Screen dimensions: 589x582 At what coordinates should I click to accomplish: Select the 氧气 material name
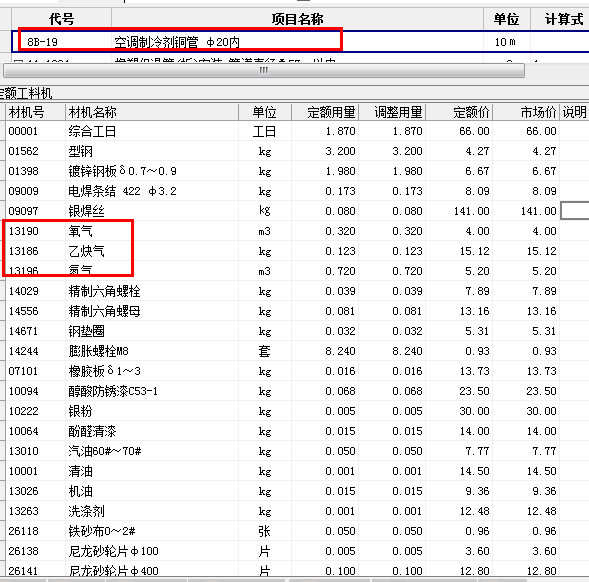tap(80, 231)
